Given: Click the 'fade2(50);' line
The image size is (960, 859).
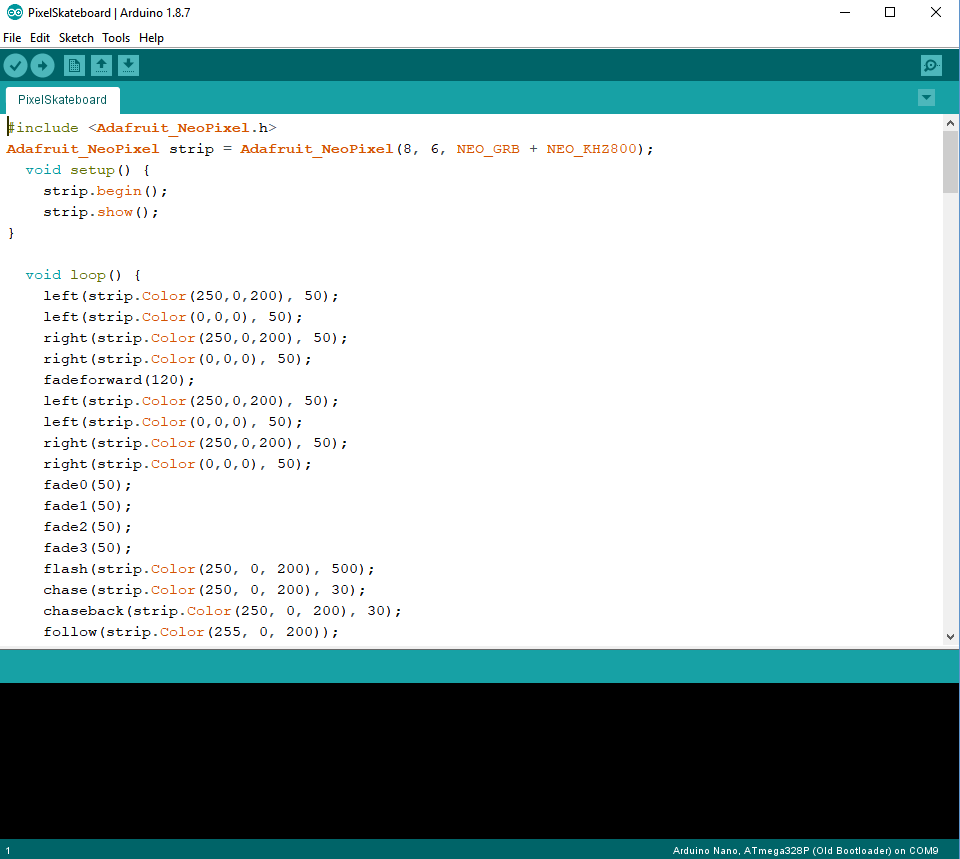Looking at the screenshot, I should coord(88,527).
